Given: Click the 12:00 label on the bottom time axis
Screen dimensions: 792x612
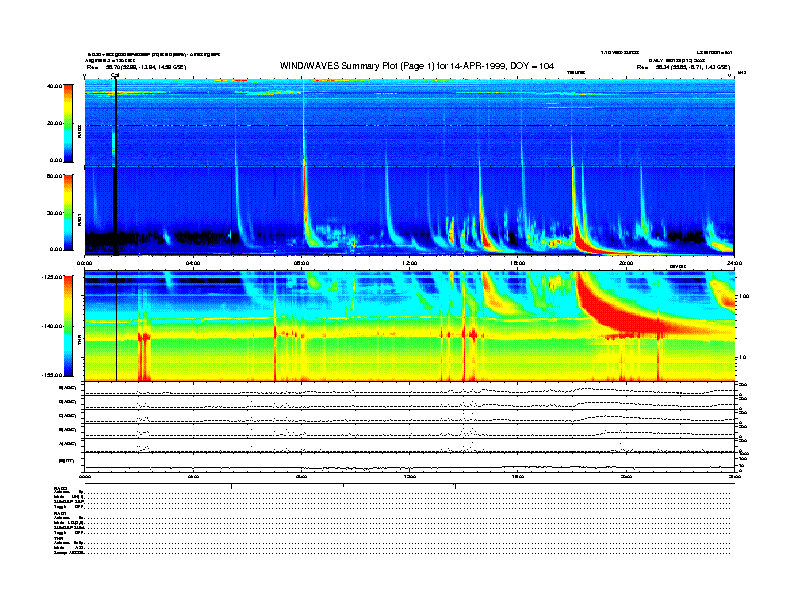Looking at the screenshot, I should coord(410,476).
